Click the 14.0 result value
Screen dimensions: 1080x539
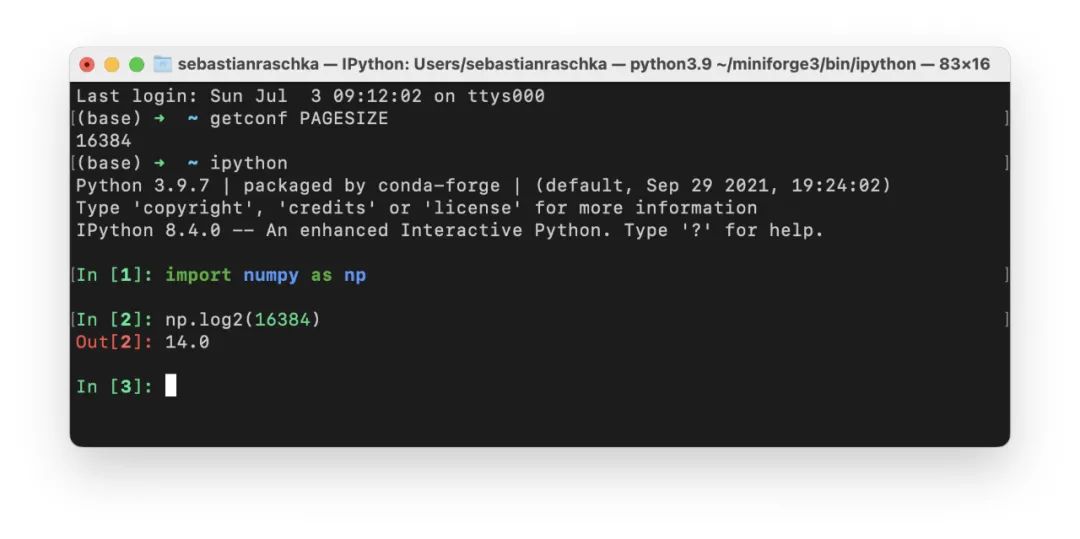click(x=187, y=342)
